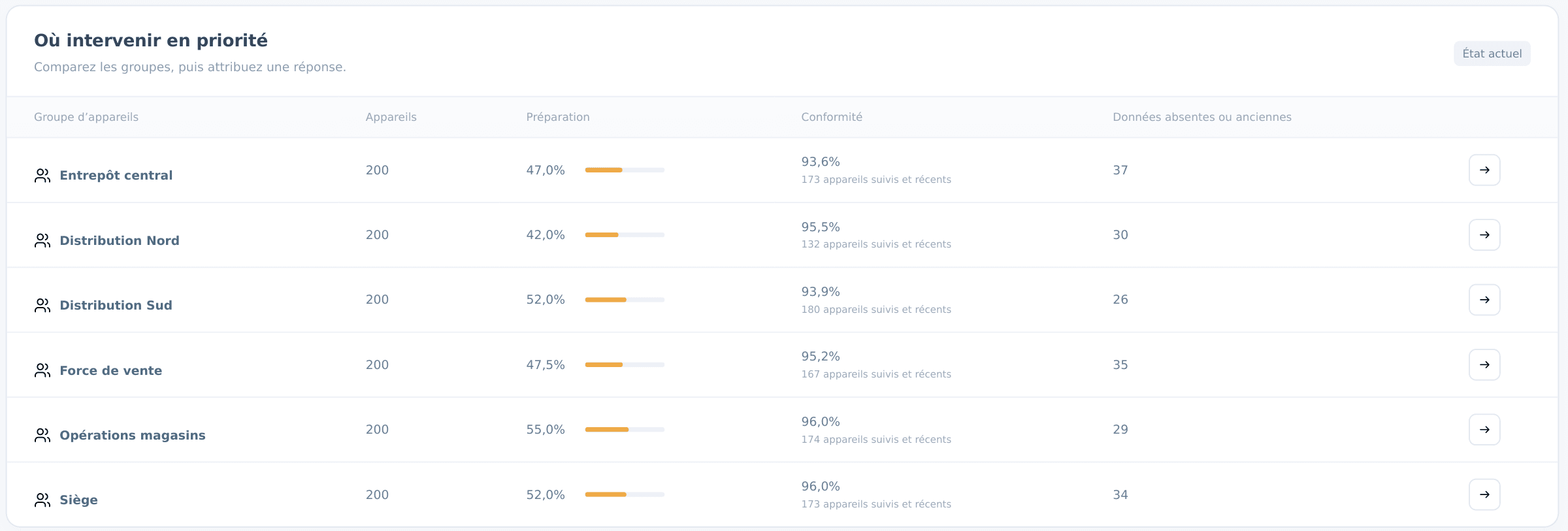Screen dimensions: 1568x531
Task: Click the group icon beside Opérations magasins
Action: click(x=42, y=435)
